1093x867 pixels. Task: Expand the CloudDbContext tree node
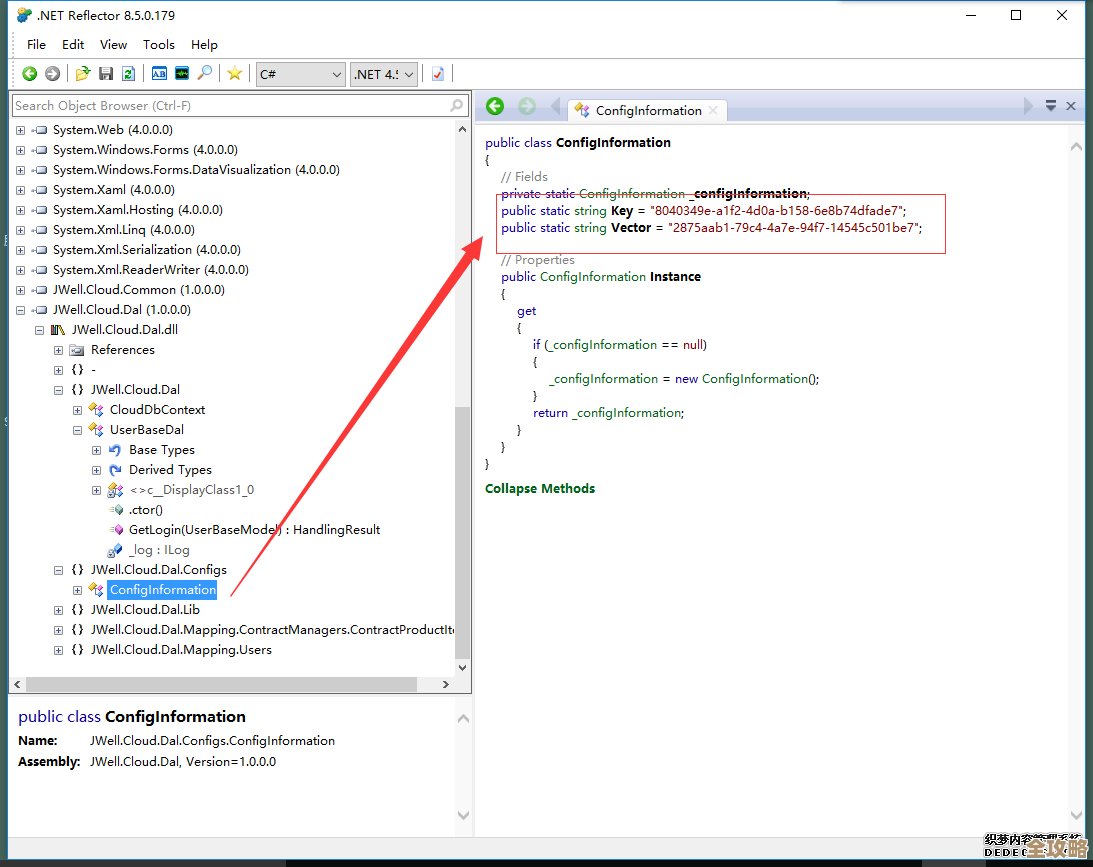[78, 410]
